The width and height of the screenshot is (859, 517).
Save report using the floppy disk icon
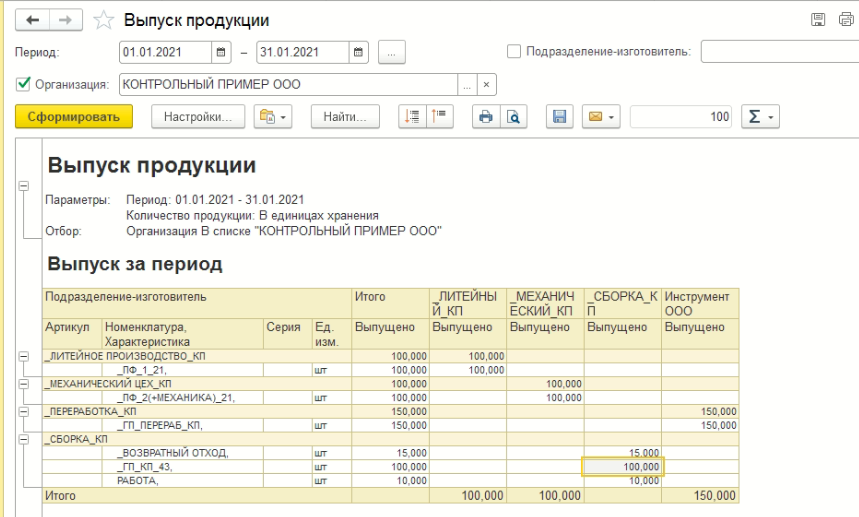click(x=560, y=117)
